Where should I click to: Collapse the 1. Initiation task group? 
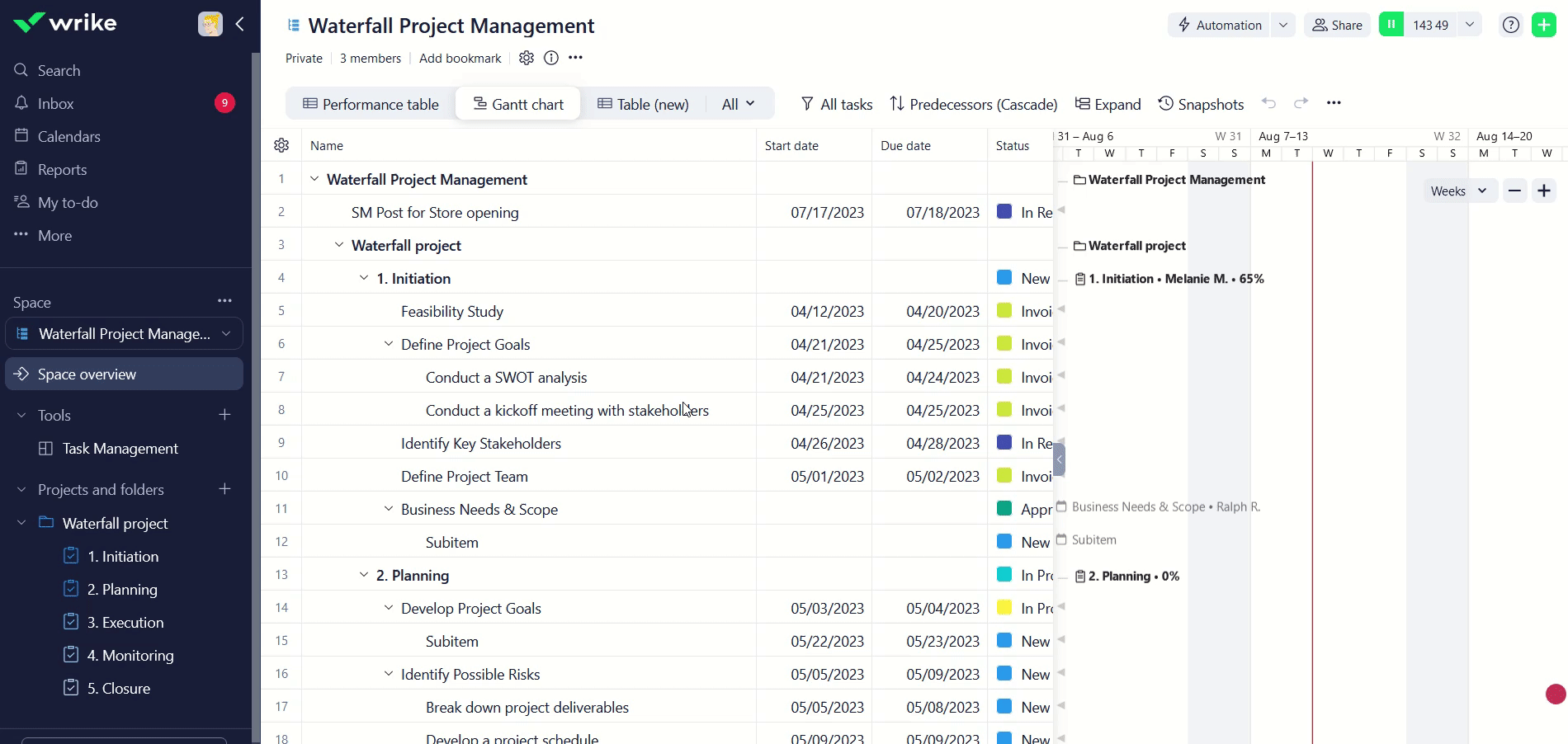[364, 278]
